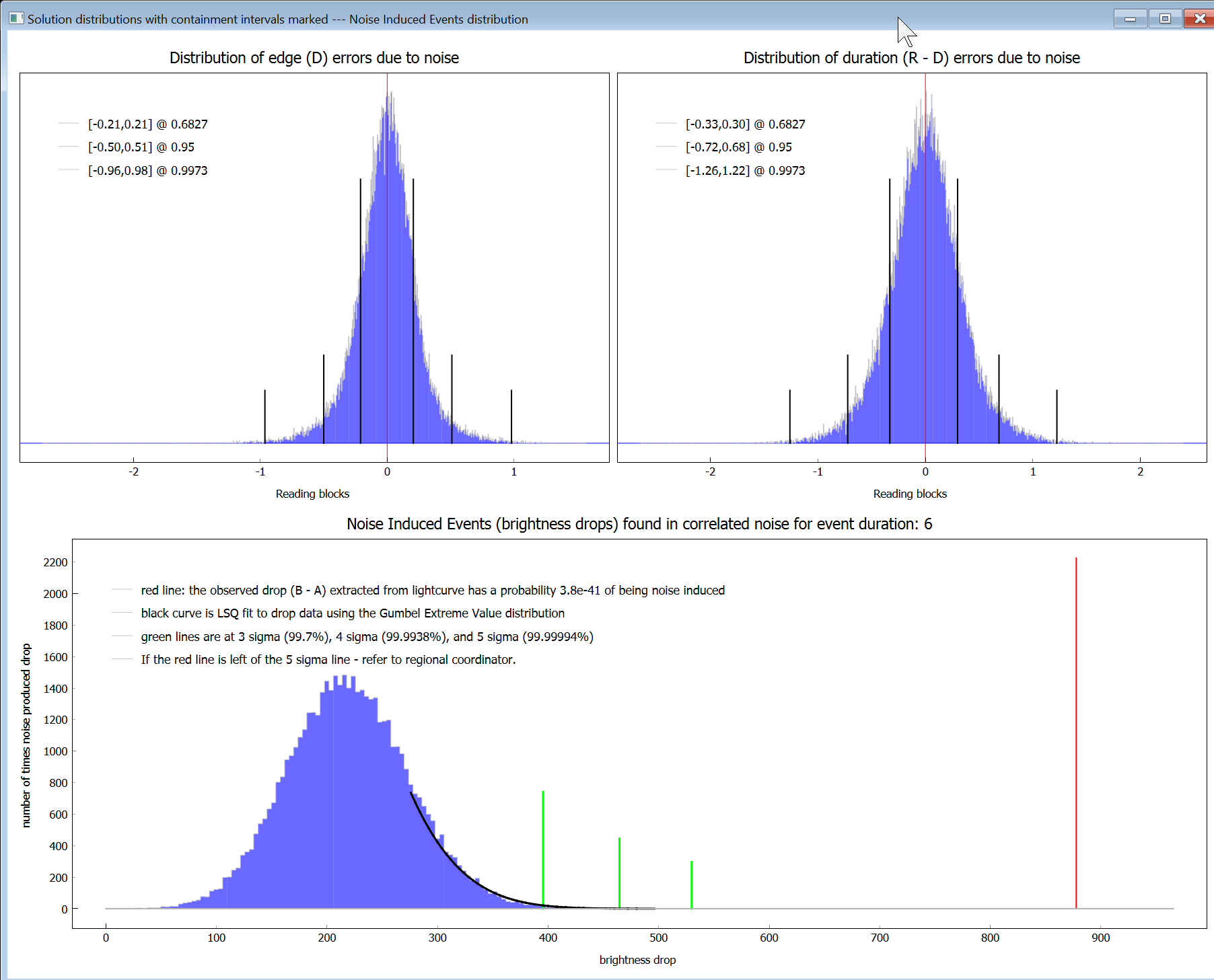The width and height of the screenshot is (1214, 980).
Task: Click the peak of the noise drop histogram
Action: click(345, 678)
